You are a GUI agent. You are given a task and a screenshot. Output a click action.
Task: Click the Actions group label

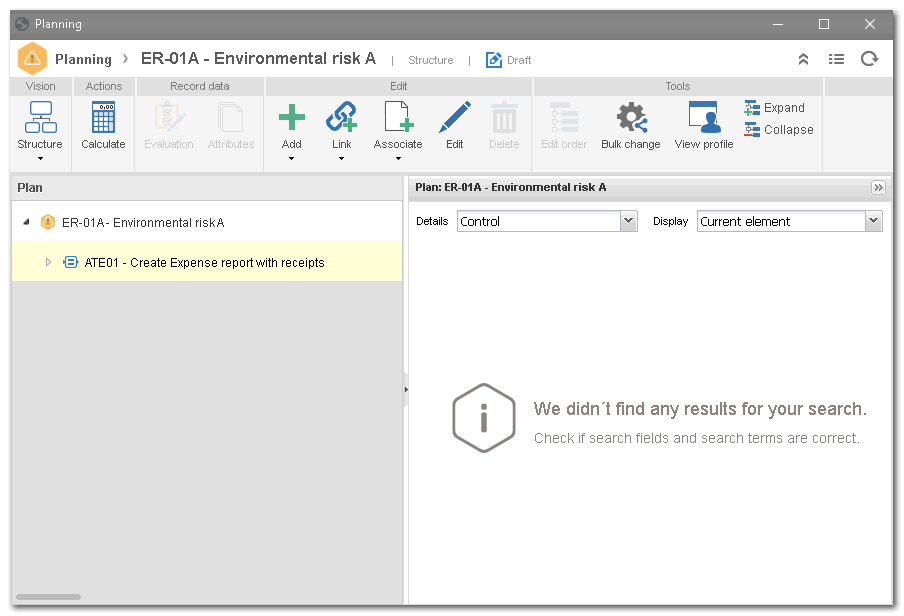pyautogui.click(x=104, y=87)
